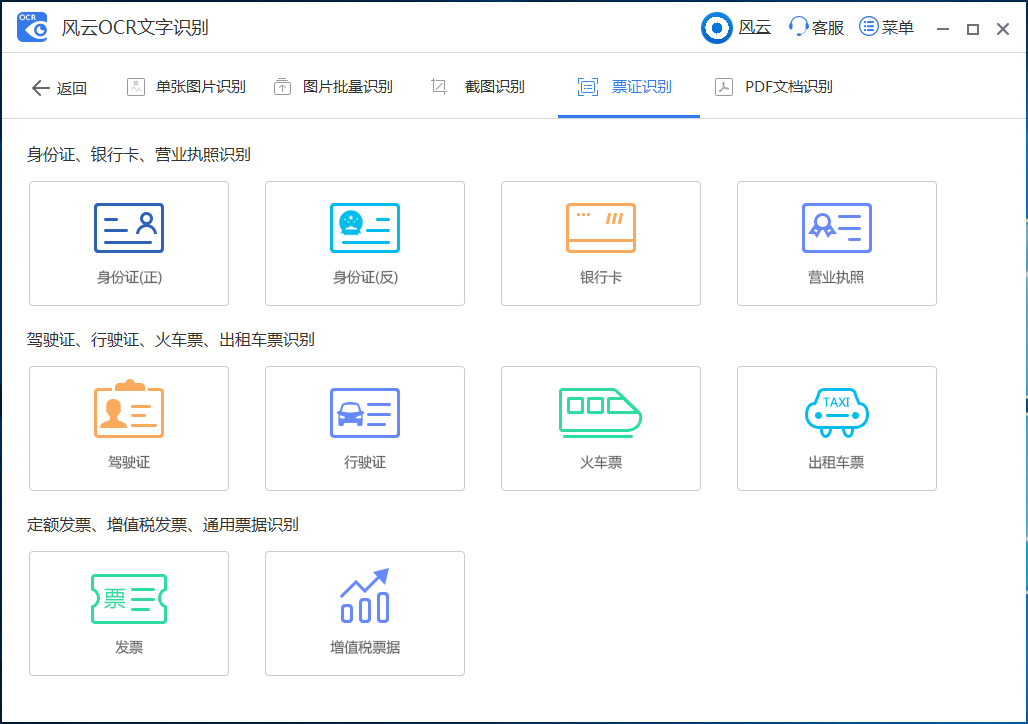Click the 身份证(反) label text
This screenshot has height=724, width=1028.
[365, 277]
